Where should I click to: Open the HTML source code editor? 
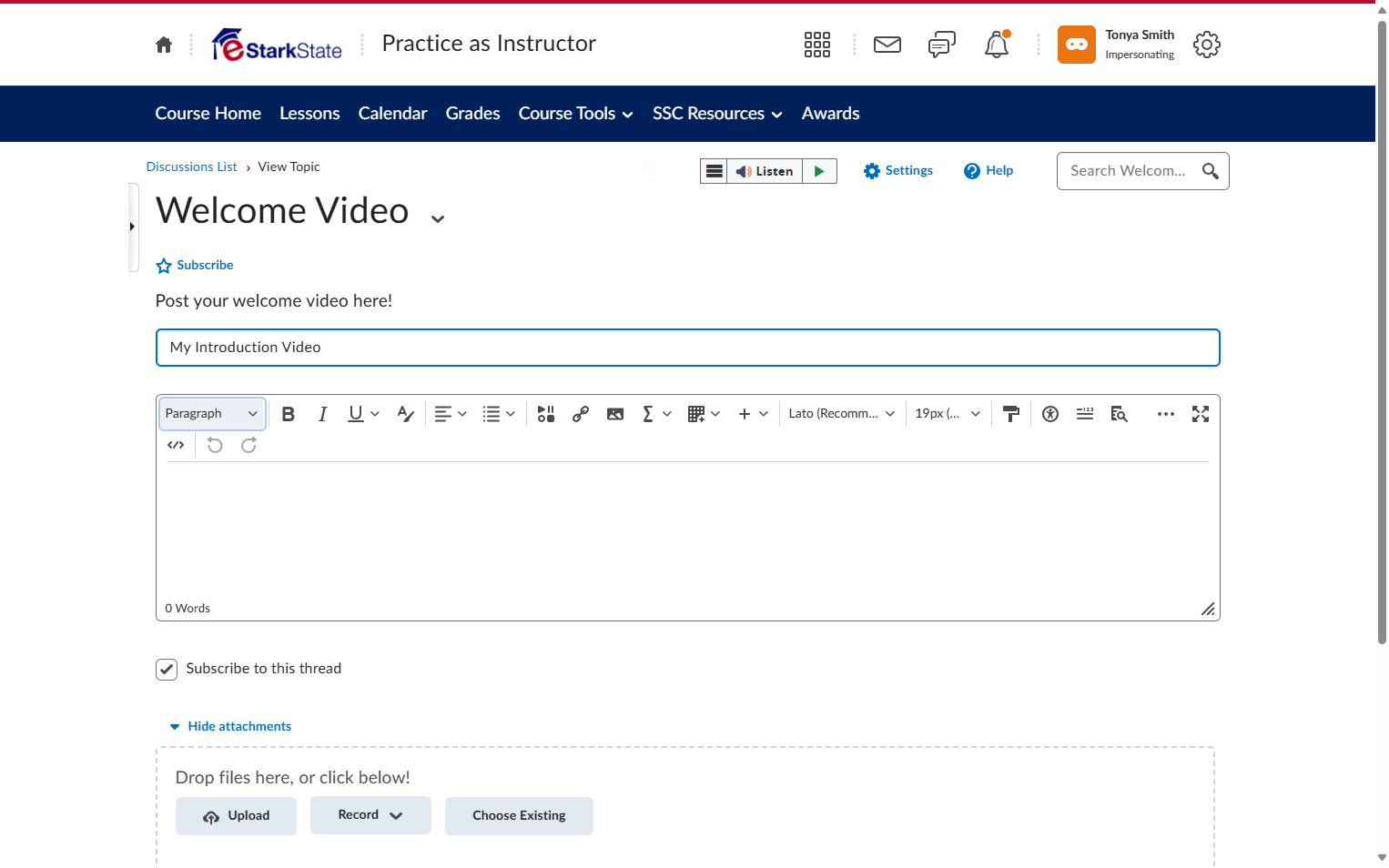pos(176,445)
